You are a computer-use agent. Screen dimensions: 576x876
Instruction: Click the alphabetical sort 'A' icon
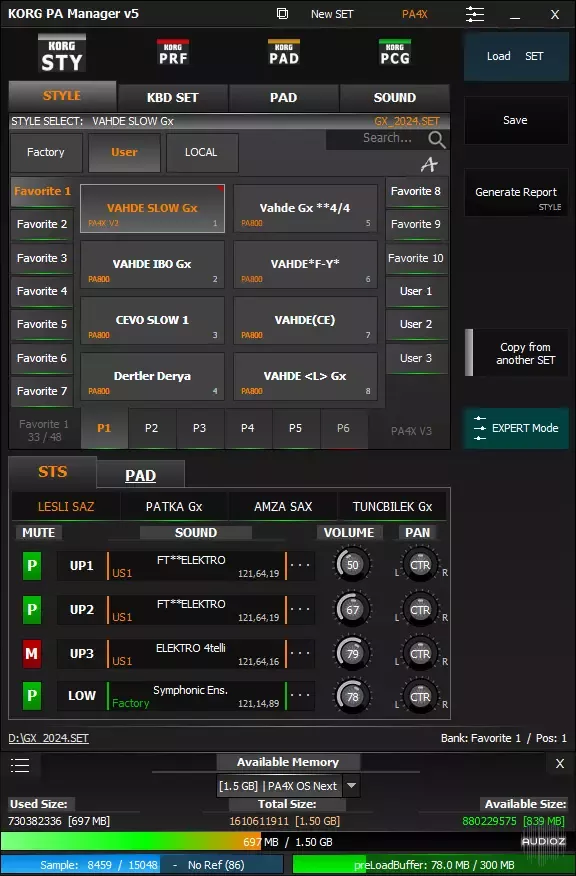[429, 164]
